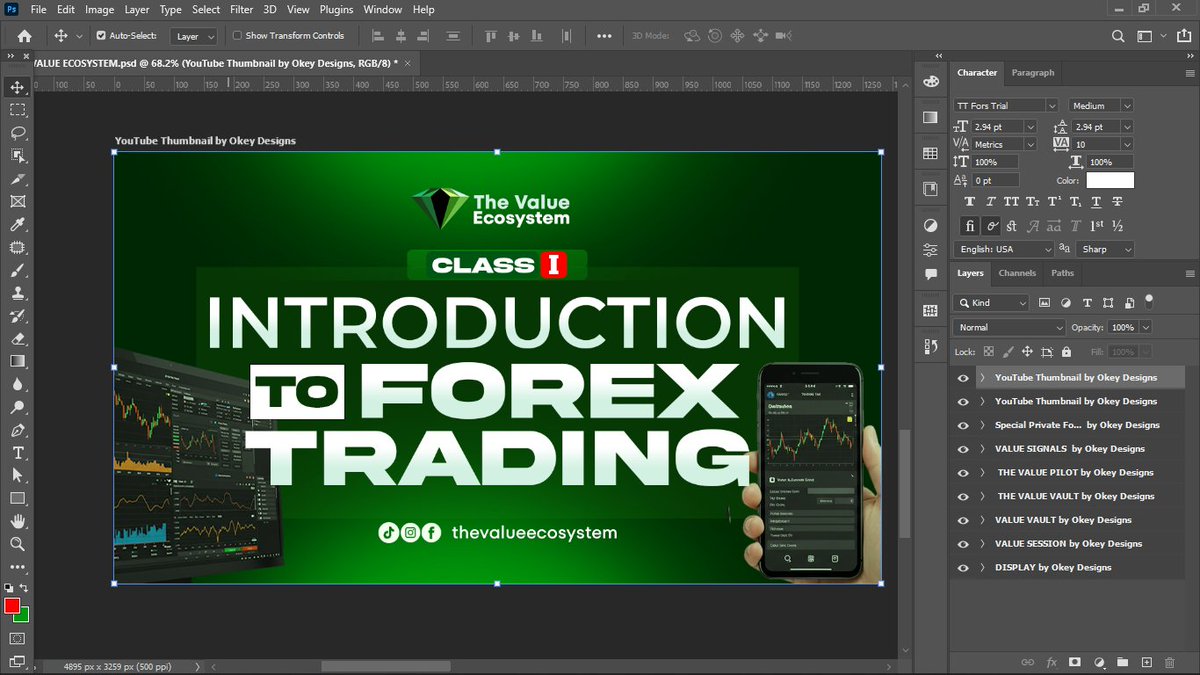Viewport: 1200px width, 675px height.
Task: Select the Brush tool
Action: click(x=17, y=271)
